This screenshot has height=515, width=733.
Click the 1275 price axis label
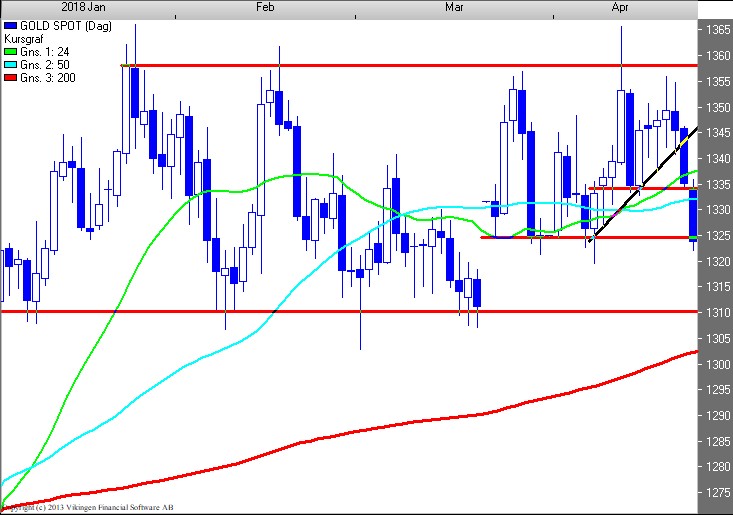[x=718, y=493]
